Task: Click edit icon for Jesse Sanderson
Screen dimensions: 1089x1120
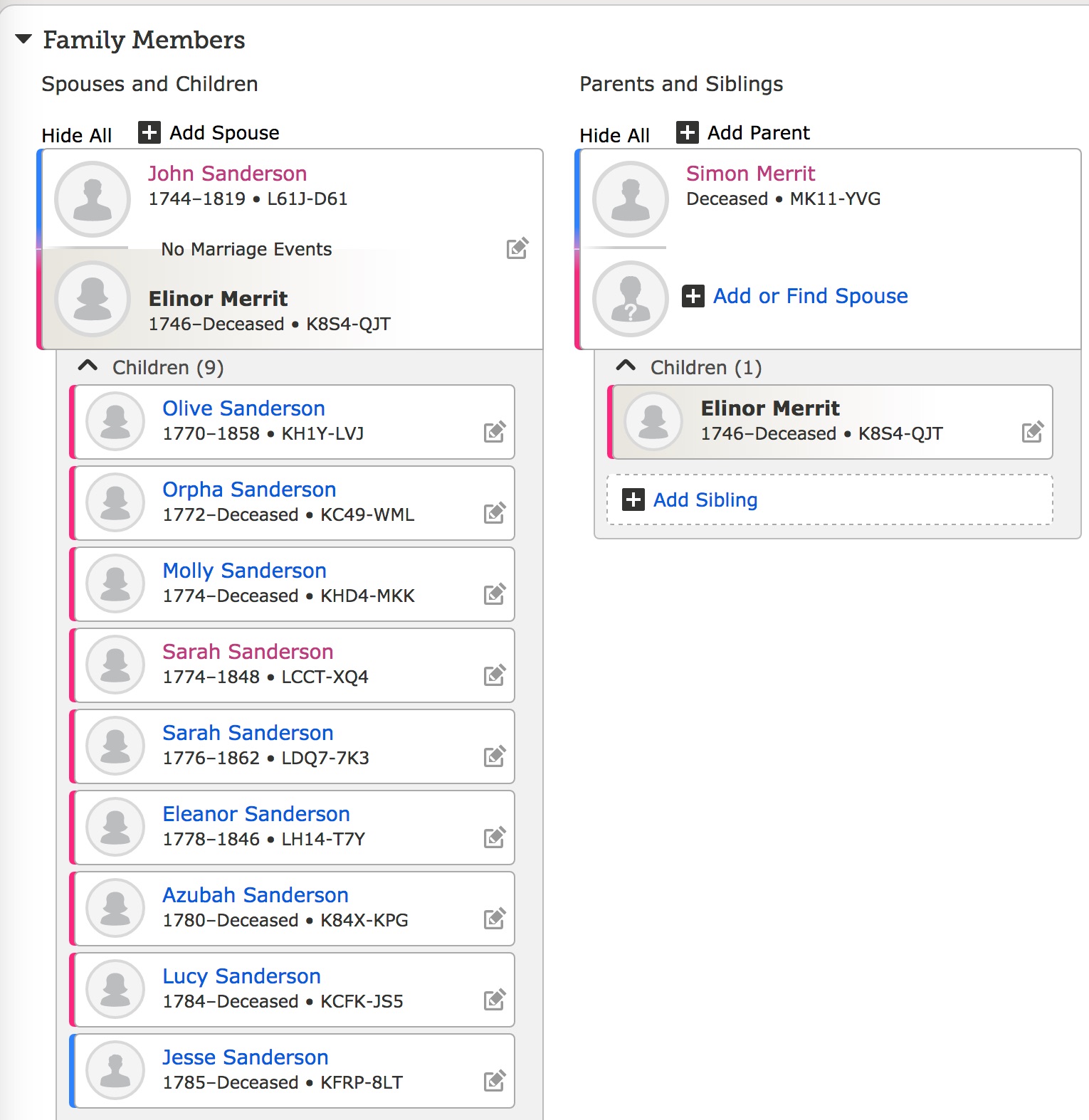Action: [x=494, y=1081]
